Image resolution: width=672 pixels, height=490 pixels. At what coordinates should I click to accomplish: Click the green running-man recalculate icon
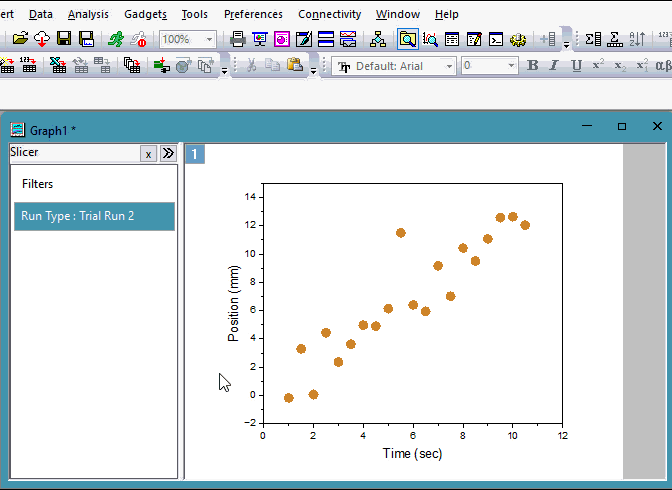pos(116,40)
